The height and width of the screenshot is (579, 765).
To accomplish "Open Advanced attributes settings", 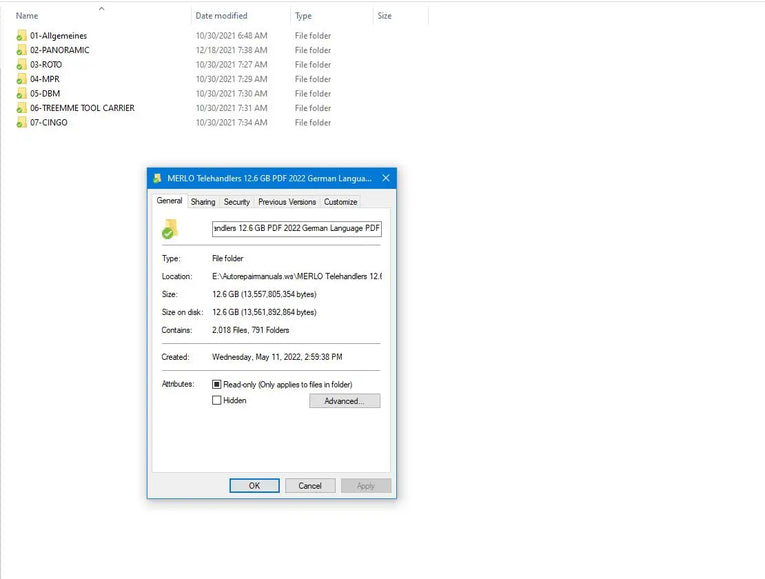I will (x=344, y=401).
